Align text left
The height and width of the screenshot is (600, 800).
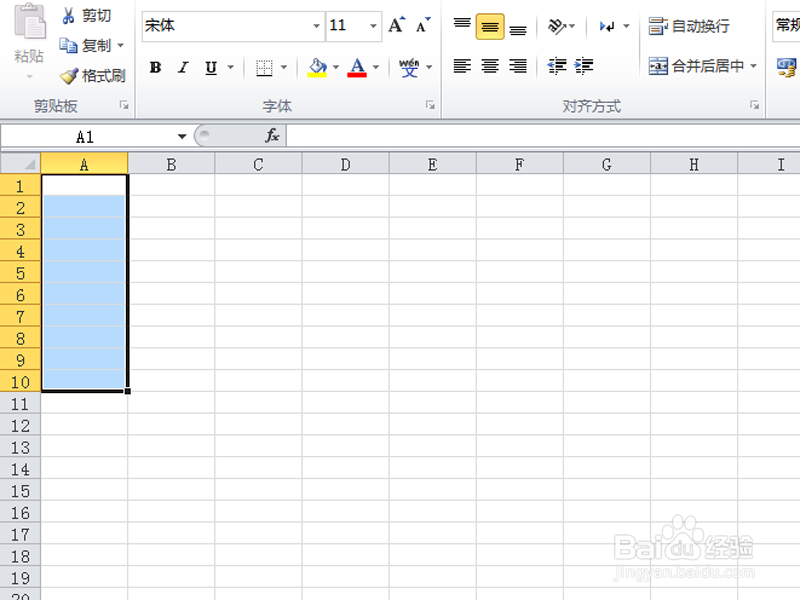[462, 66]
